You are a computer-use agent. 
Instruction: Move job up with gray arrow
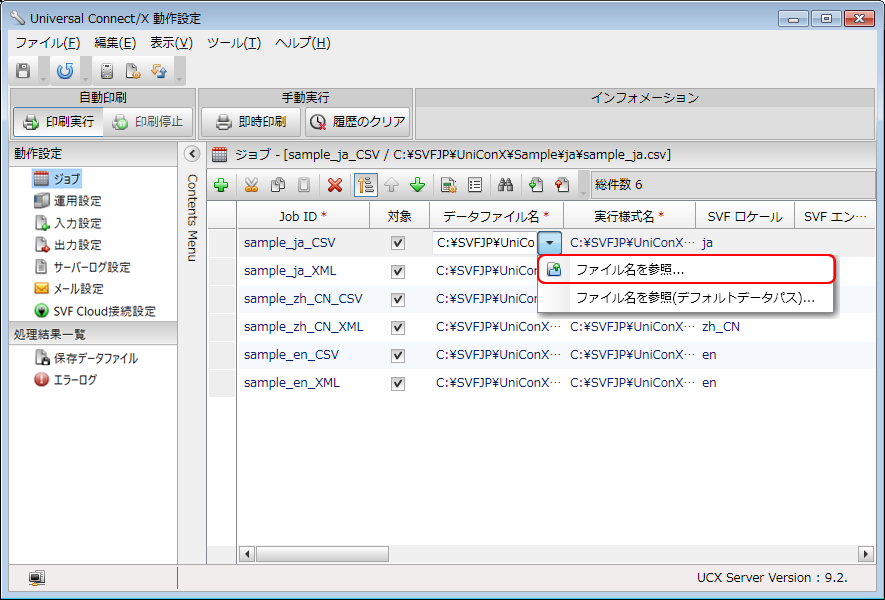[391, 185]
